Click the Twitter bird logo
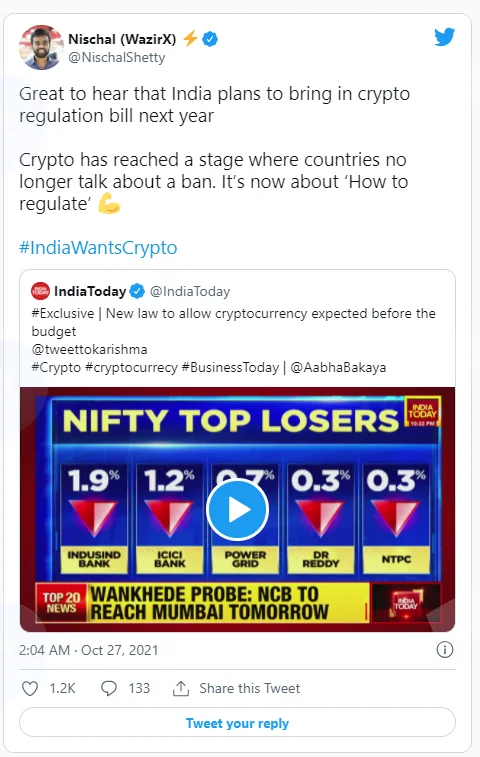This screenshot has height=757, width=480. tap(444, 37)
